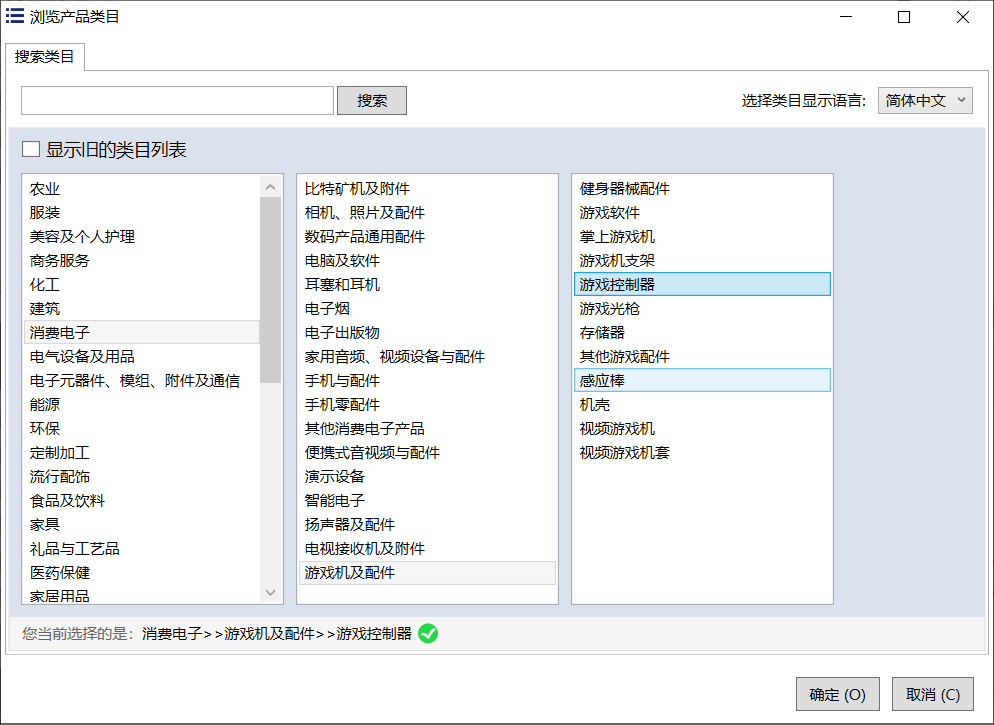Click scroll up arrow of first category list
994x725 pixels.
(x=271, y=187)
